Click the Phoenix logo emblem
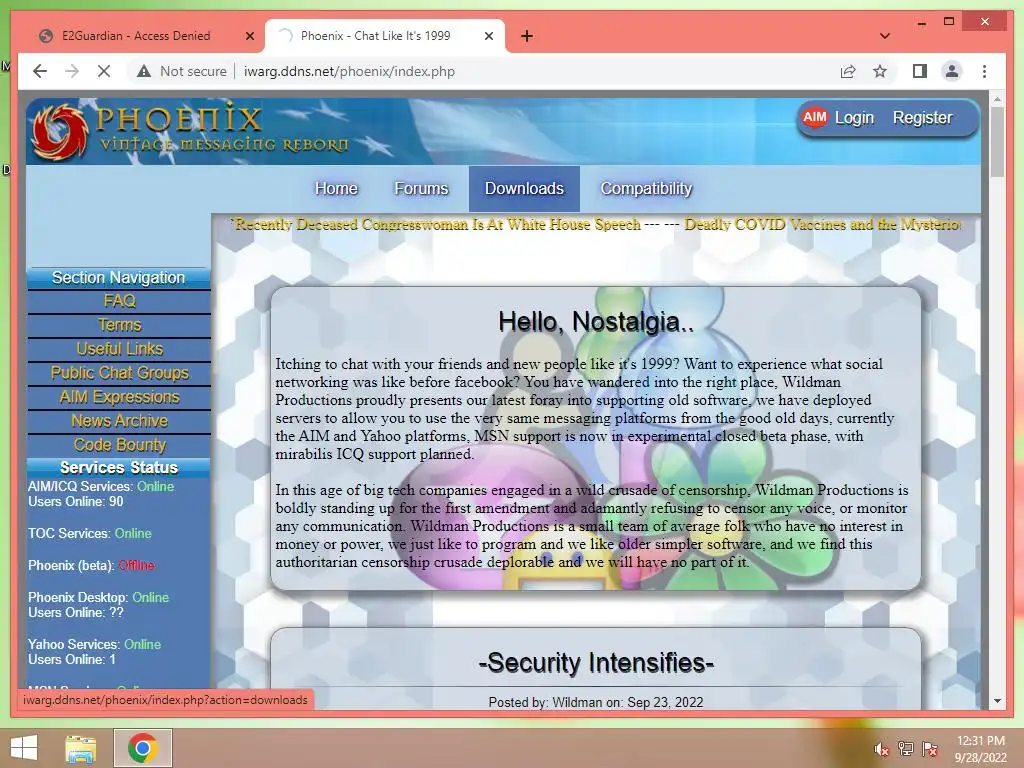Screen dimensions: 1024x768 (59, 132)
